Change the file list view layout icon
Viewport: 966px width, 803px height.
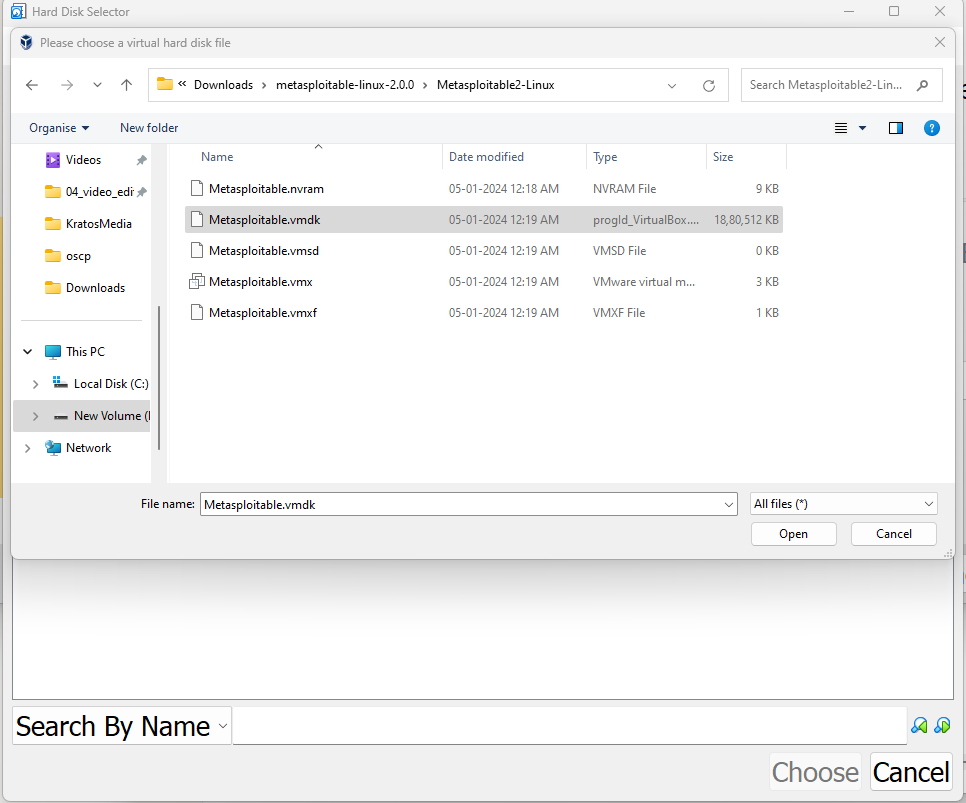(841, 128)
